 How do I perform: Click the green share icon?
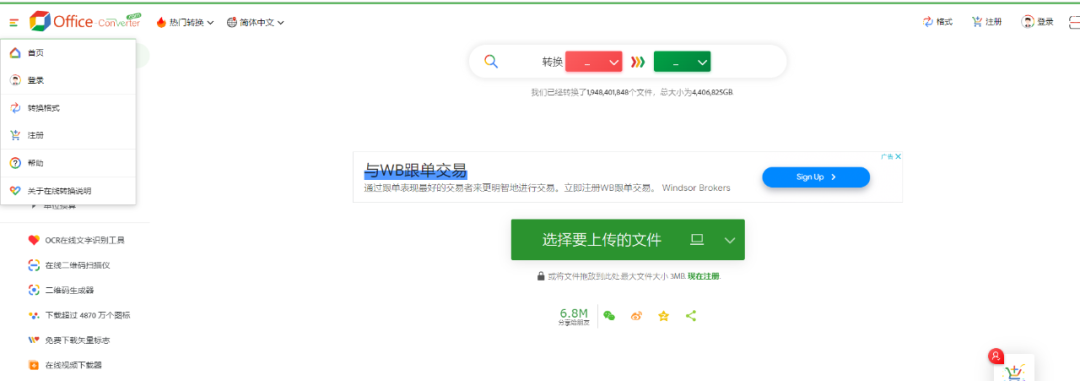[x=691, y=316]
